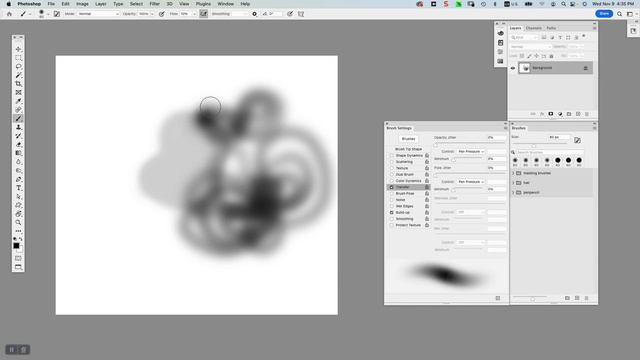Create new adjustment layer icon
Image resolution: width=640 pixels, height=360 pixels.
tap(560, 114)
